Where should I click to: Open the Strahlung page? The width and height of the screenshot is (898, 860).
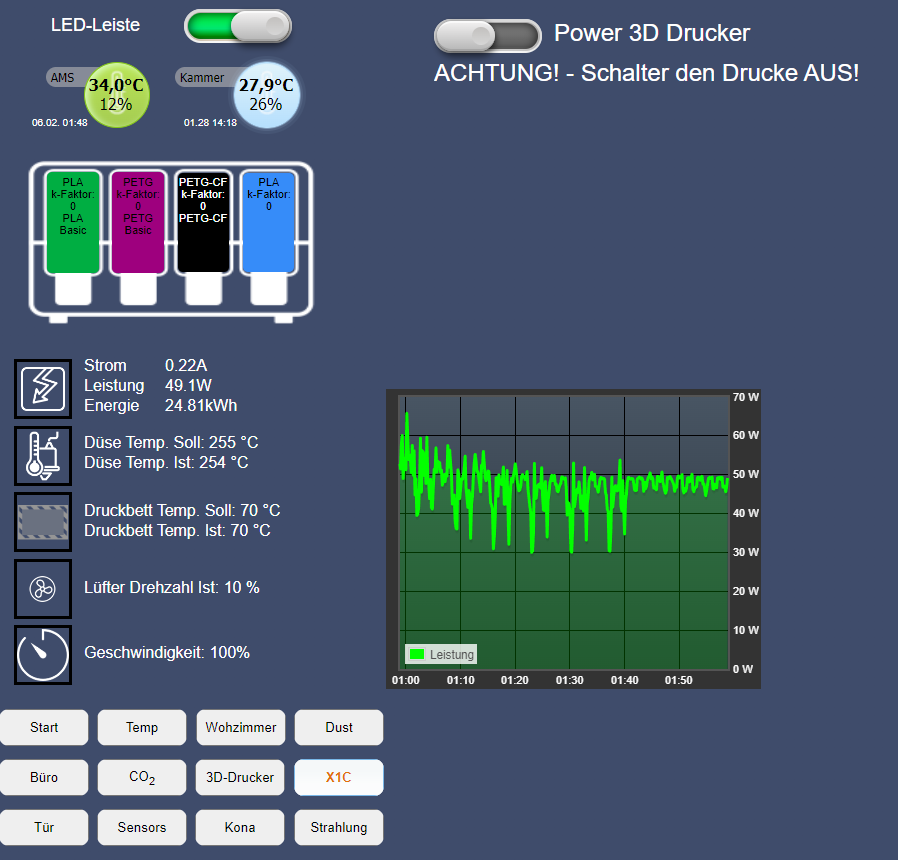pyautogui.click(x=339, y=827)
